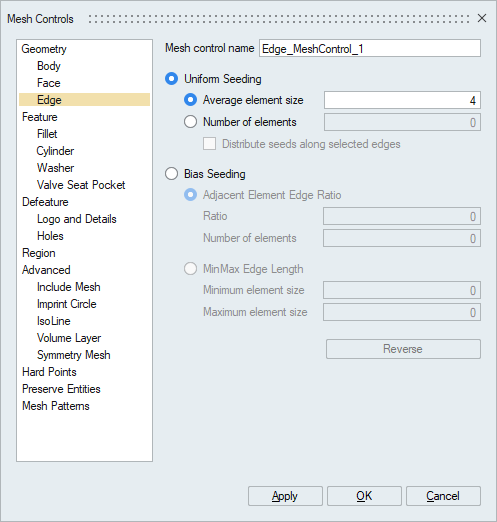The height and width of the screenshot is (522, 497).
Task: Select the Uniform Seeding radio button
Action: tap(171, 79)
